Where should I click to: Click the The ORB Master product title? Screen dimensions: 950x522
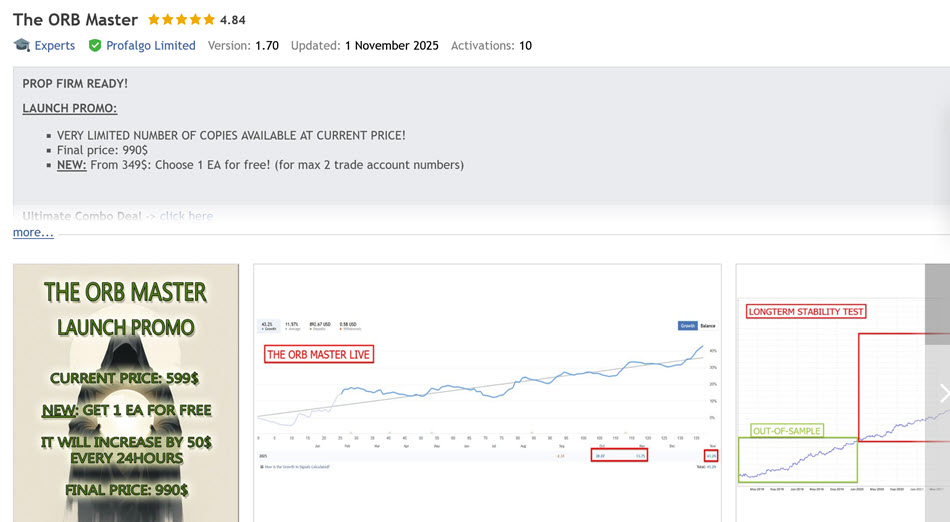75,20
